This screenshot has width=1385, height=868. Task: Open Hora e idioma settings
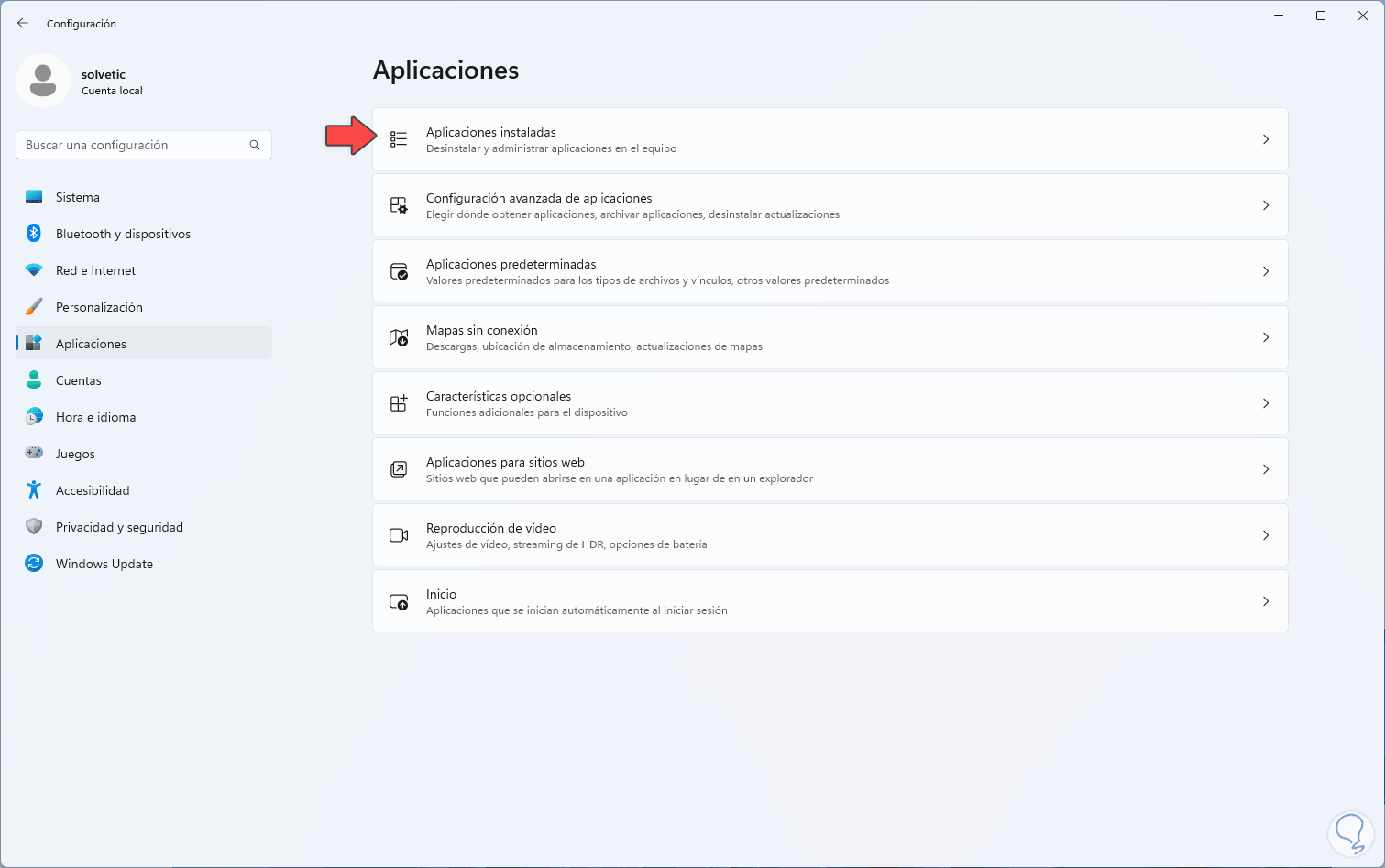(x=95, y=417)
